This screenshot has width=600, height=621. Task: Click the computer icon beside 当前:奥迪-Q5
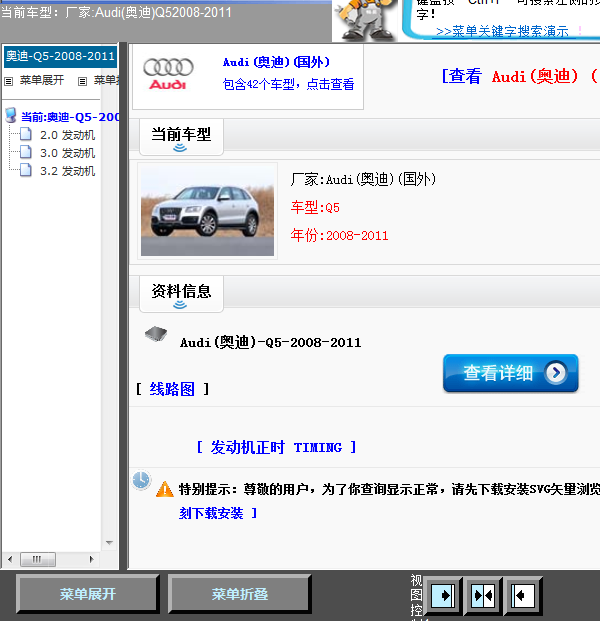(11, 116)
